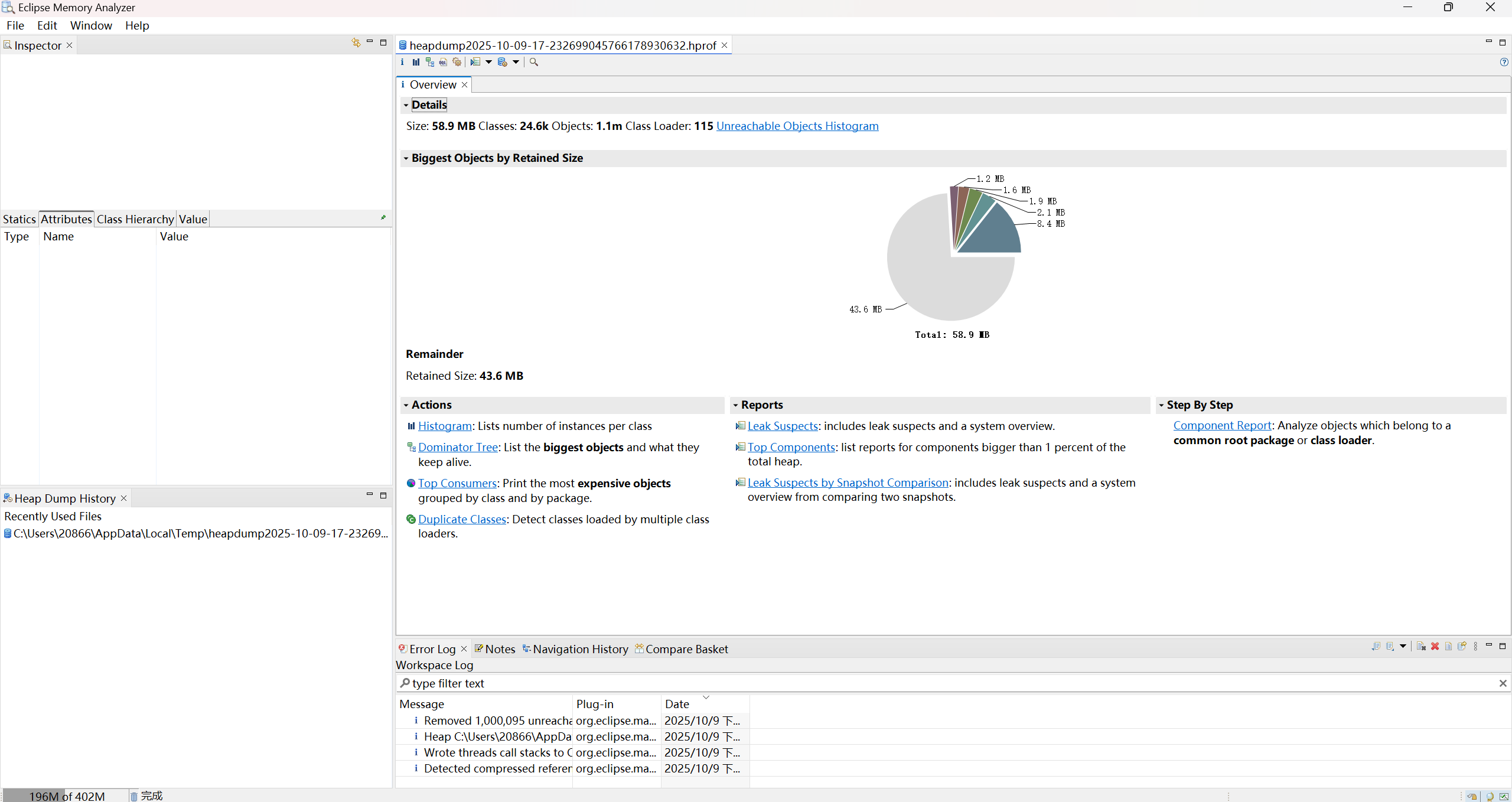Viewport: 1512px width, 802px height.
Task: Collapse the Actions section
Action: coord(406,405)
